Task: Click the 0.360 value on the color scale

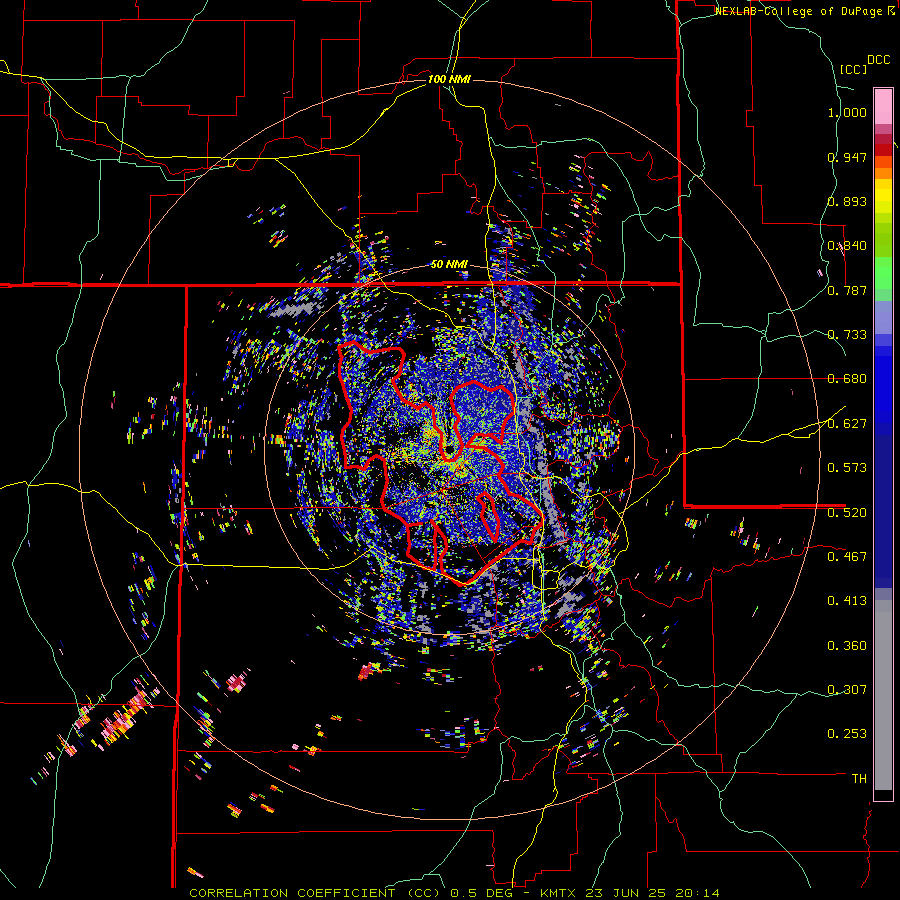Action: click(x=847, y=646)
